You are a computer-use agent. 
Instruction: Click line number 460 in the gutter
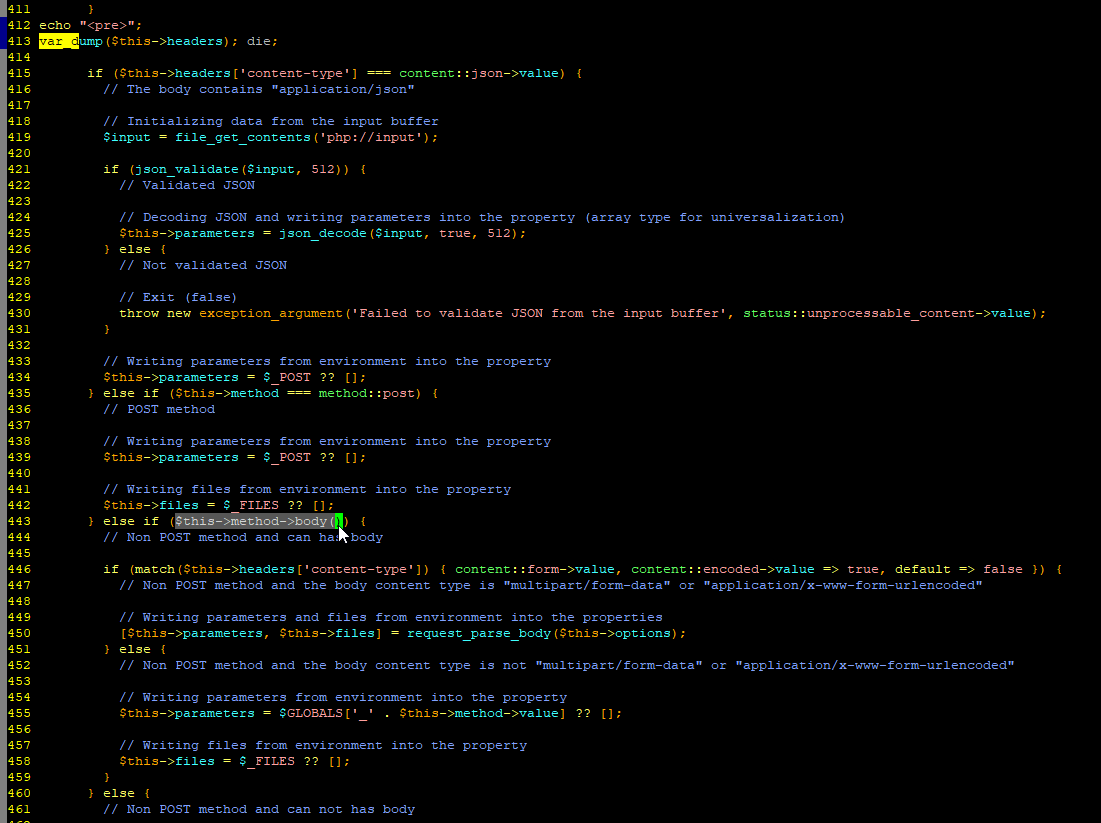click(18, 793)
